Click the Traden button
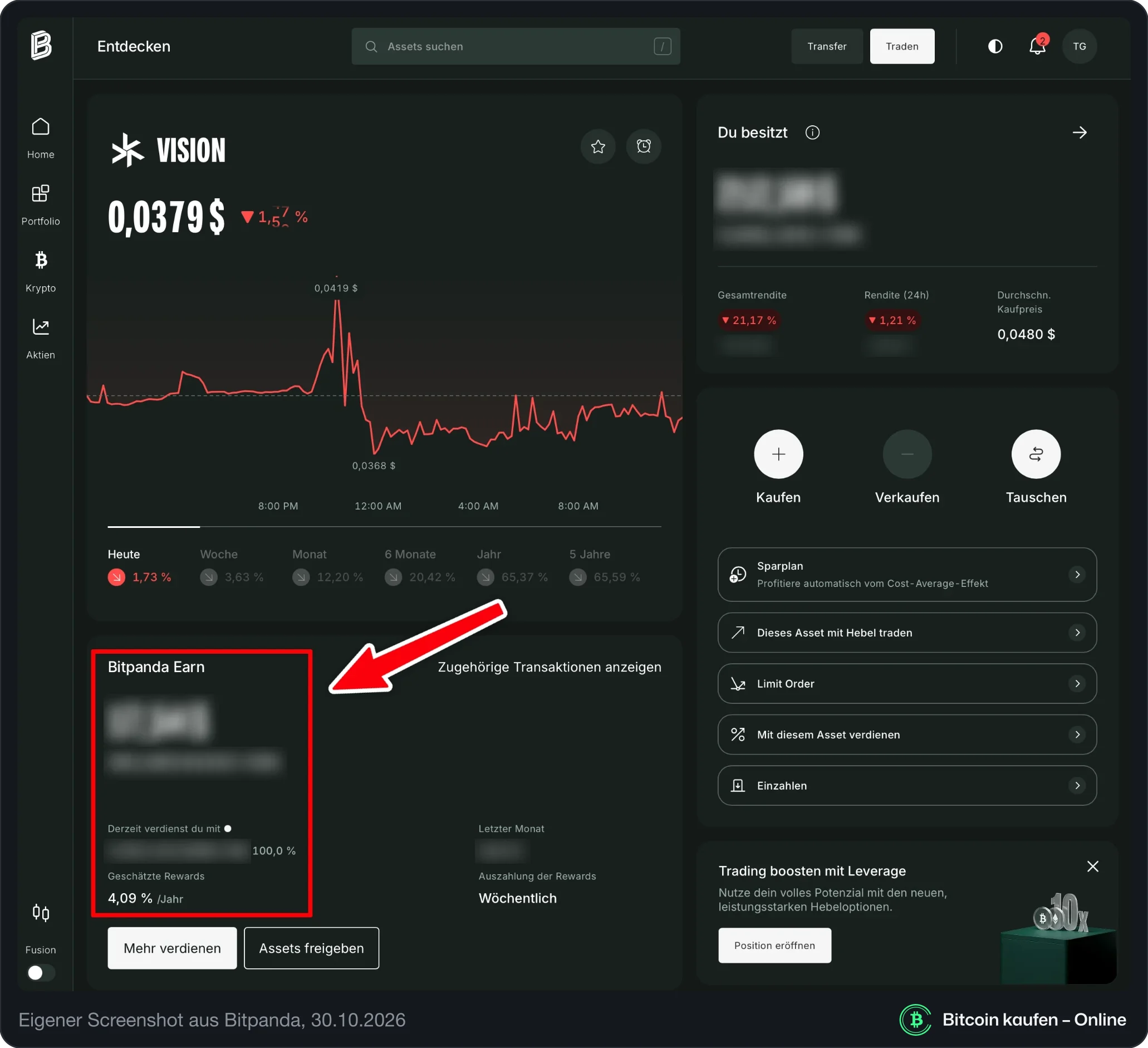Screen dimensions: 1148x1048 [902, 46]
